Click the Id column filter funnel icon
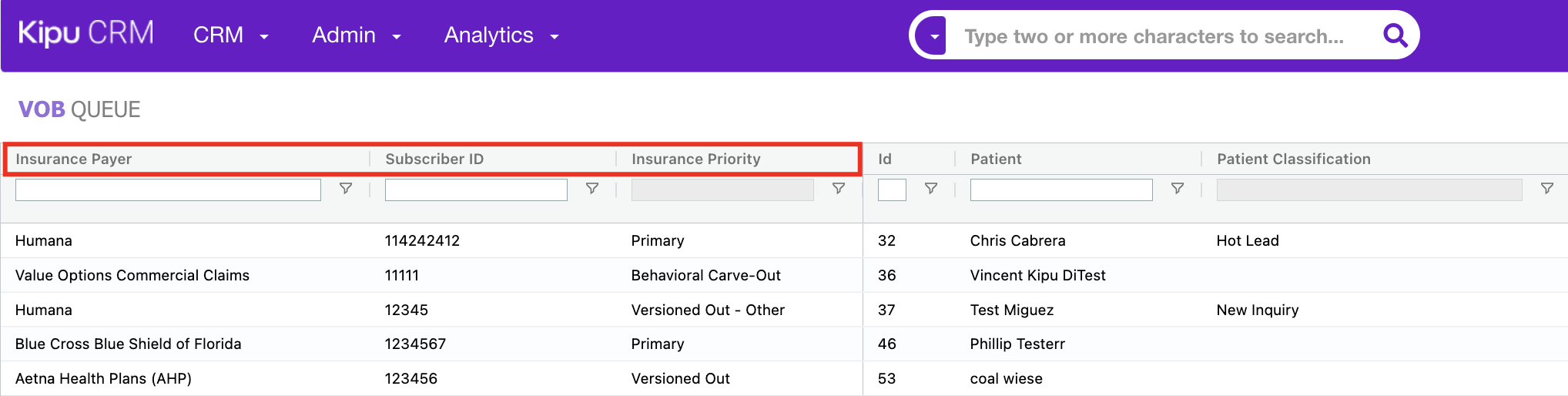 point(931,189)
